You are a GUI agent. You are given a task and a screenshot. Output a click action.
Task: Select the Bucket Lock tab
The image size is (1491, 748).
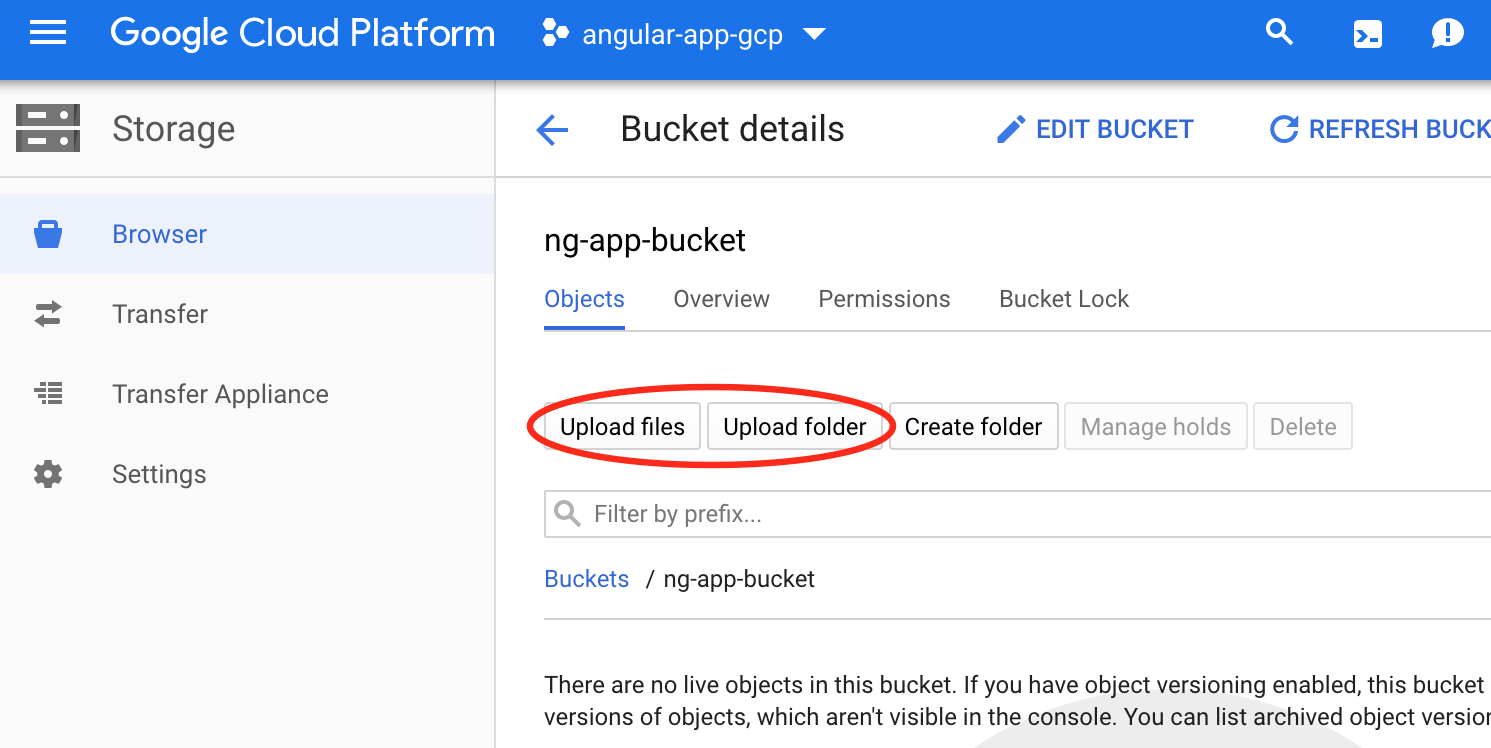click(1063, 299)
